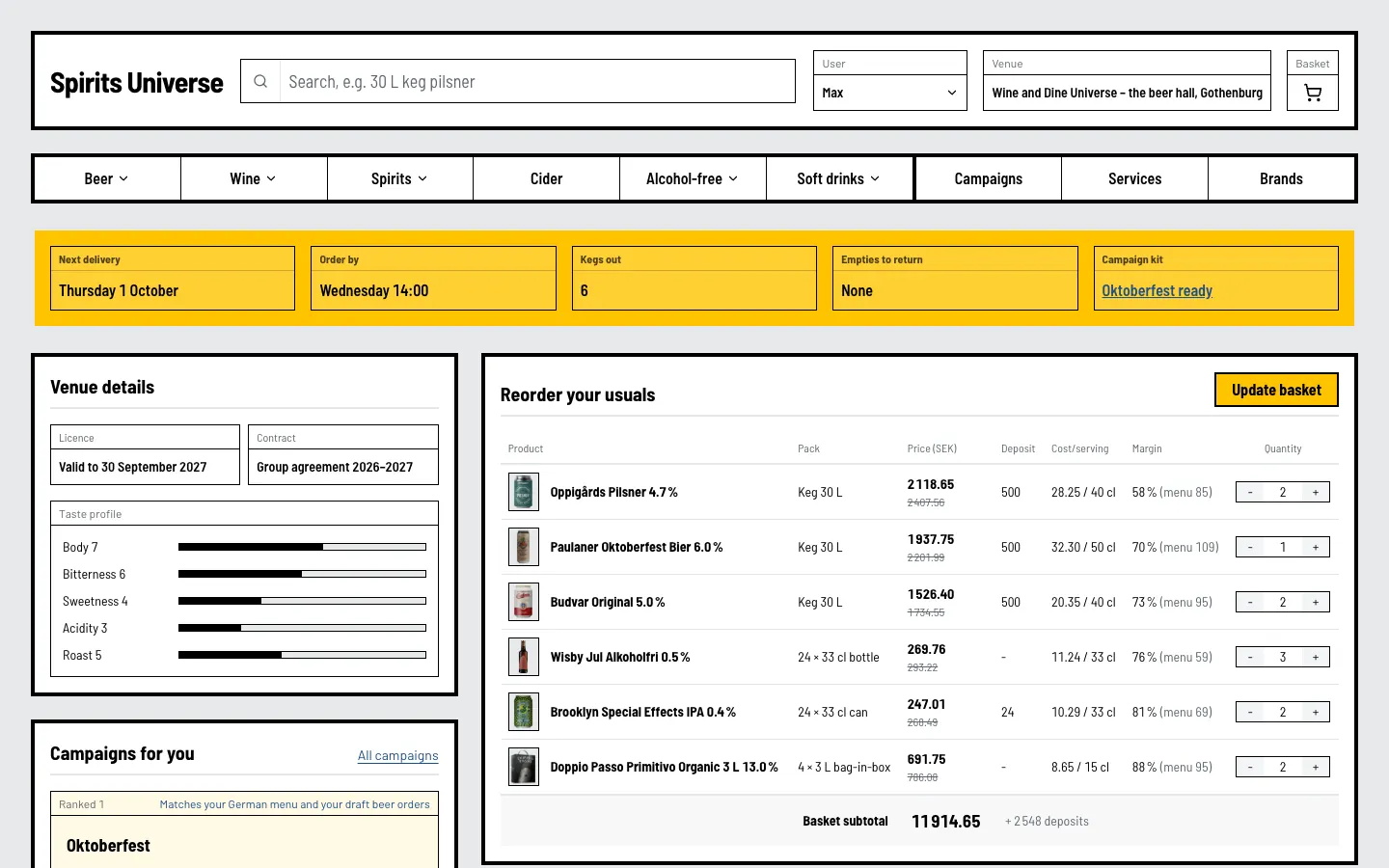View Budvar Original product image

pyautogui.click(x=524, y=602)
